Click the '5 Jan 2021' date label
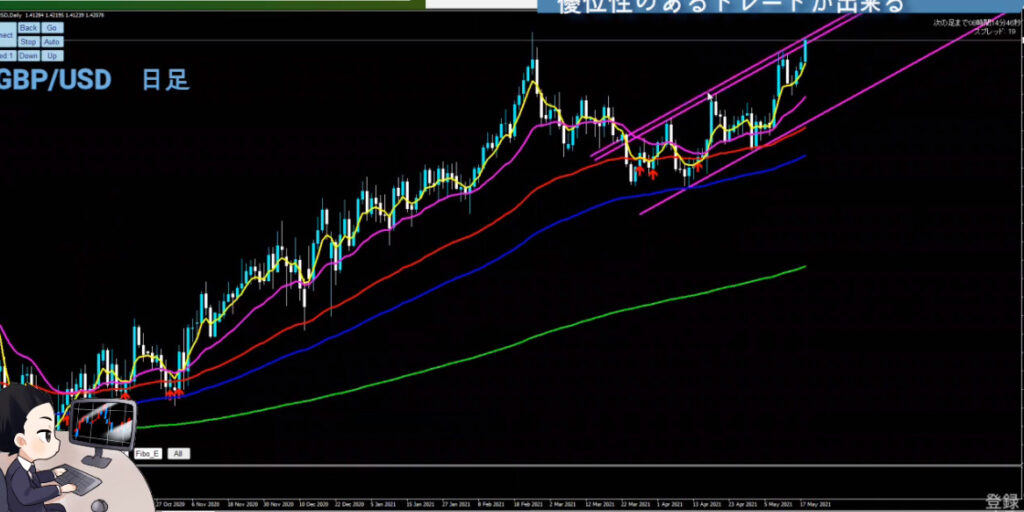 384,504
